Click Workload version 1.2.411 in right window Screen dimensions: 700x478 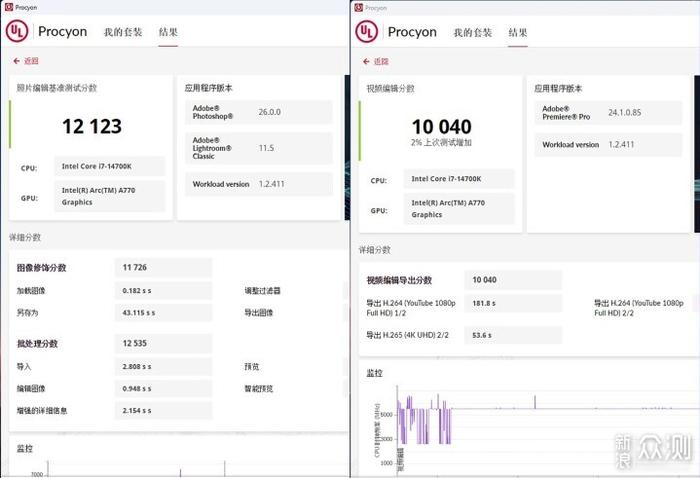pos(608,145)
